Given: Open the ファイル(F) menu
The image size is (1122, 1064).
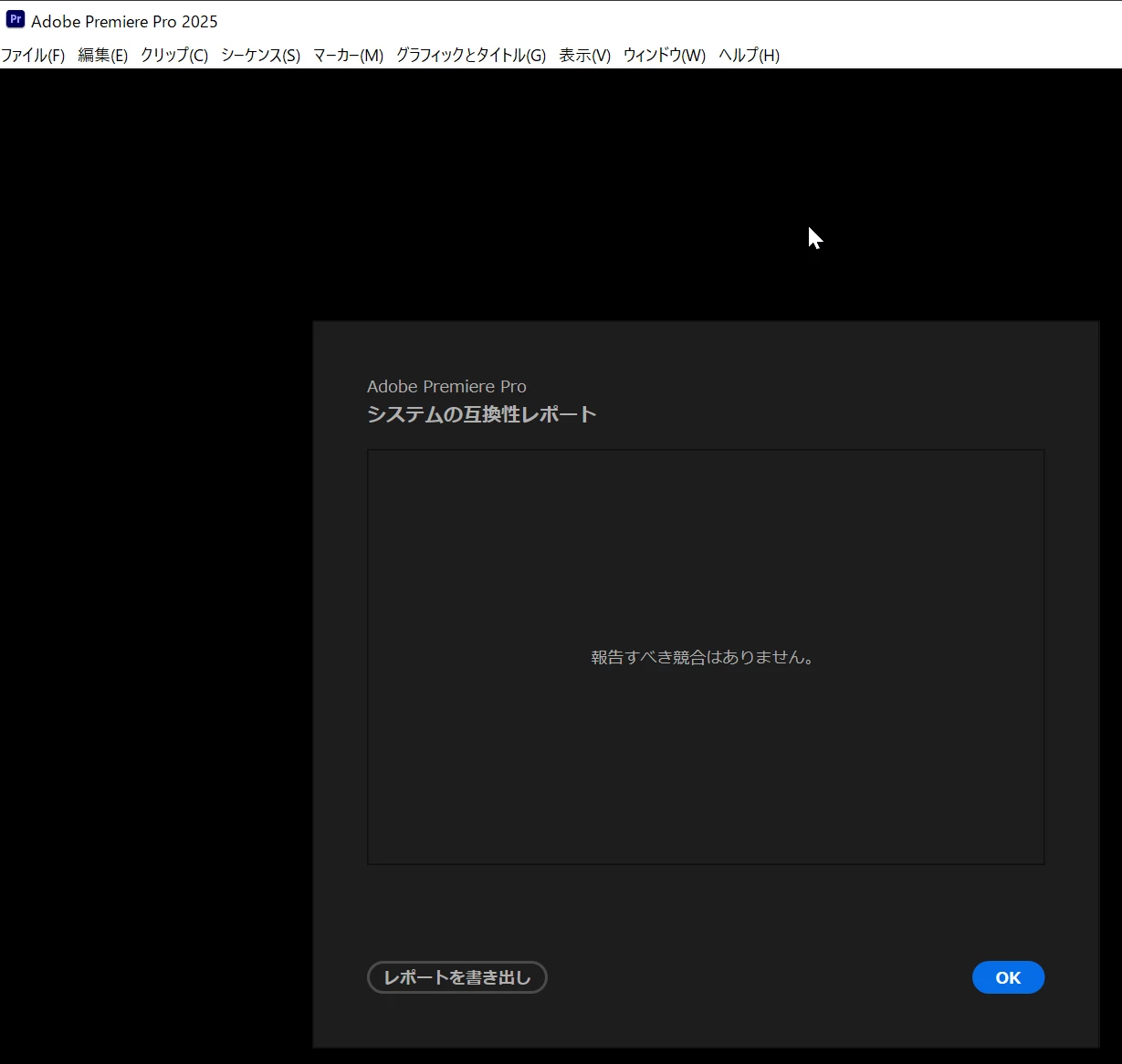Looking at the screenshot, I should click(33, 56).
